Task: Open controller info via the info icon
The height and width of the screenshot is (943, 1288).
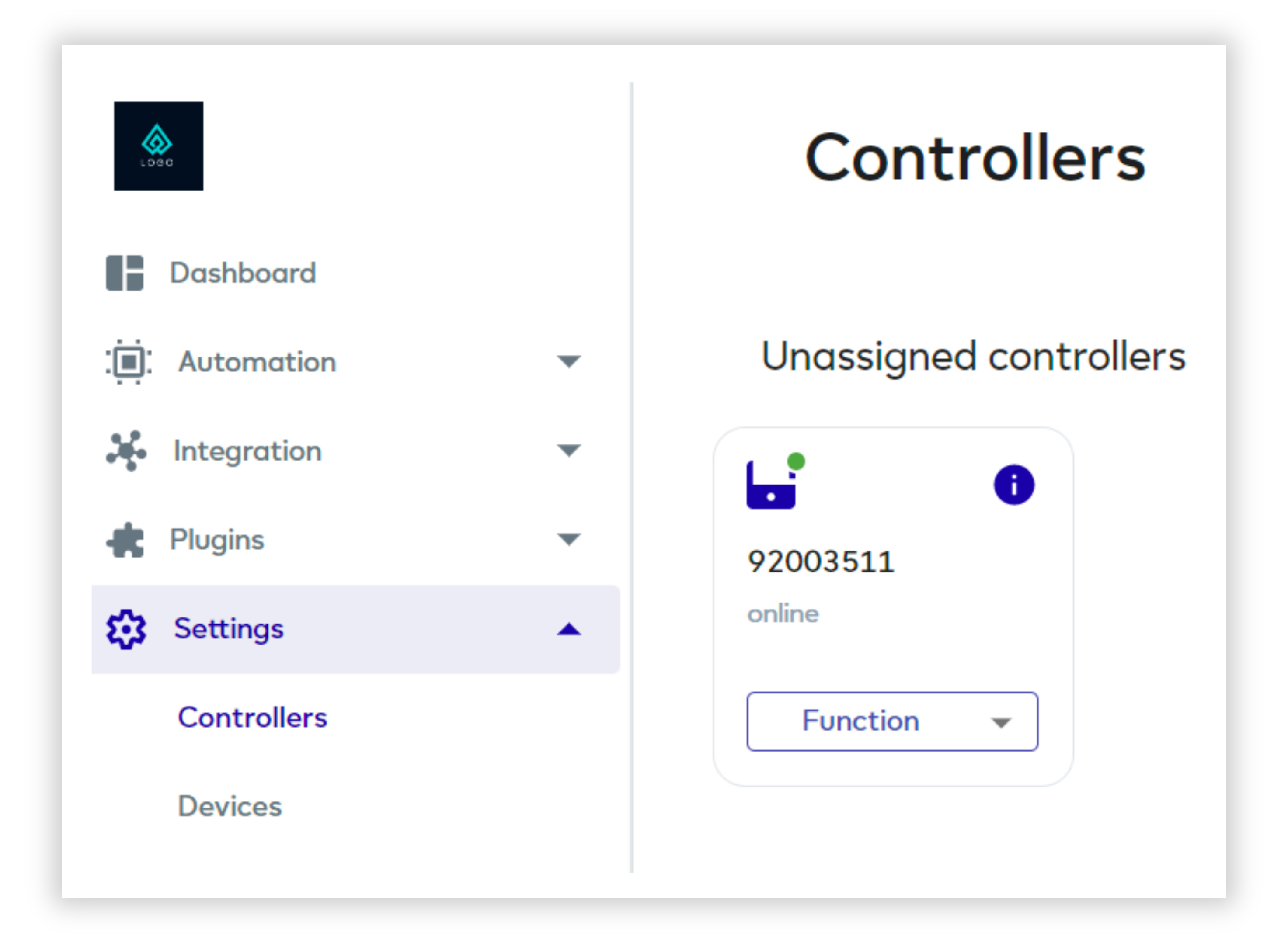Action: point(1014,485)
